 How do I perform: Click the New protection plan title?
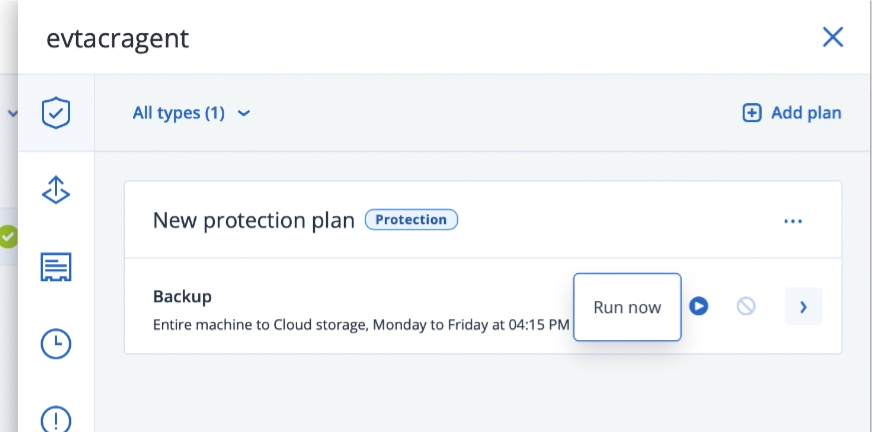tap(253, 220)
